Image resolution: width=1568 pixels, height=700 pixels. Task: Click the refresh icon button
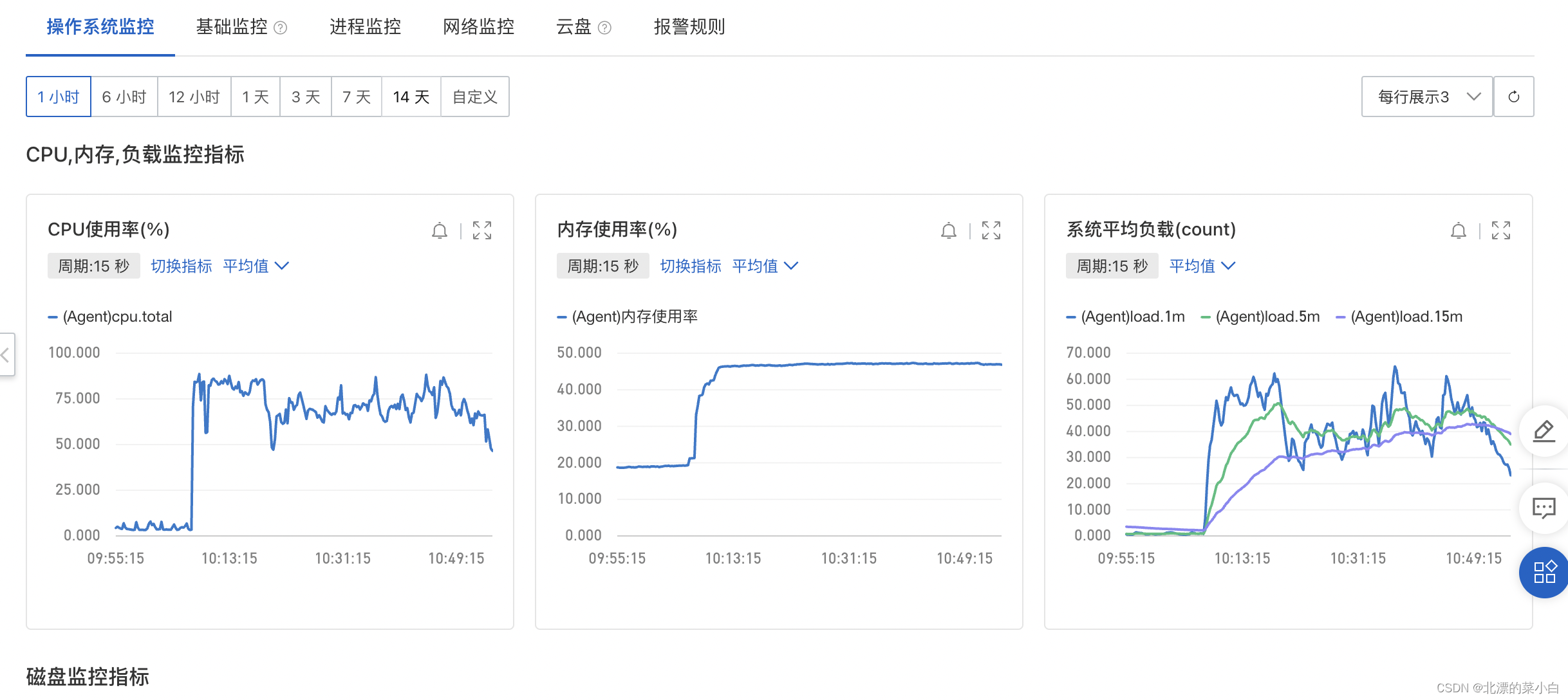[1514, 97]
